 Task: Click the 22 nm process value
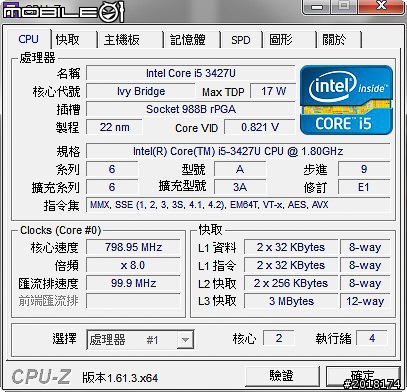(114, 127)
